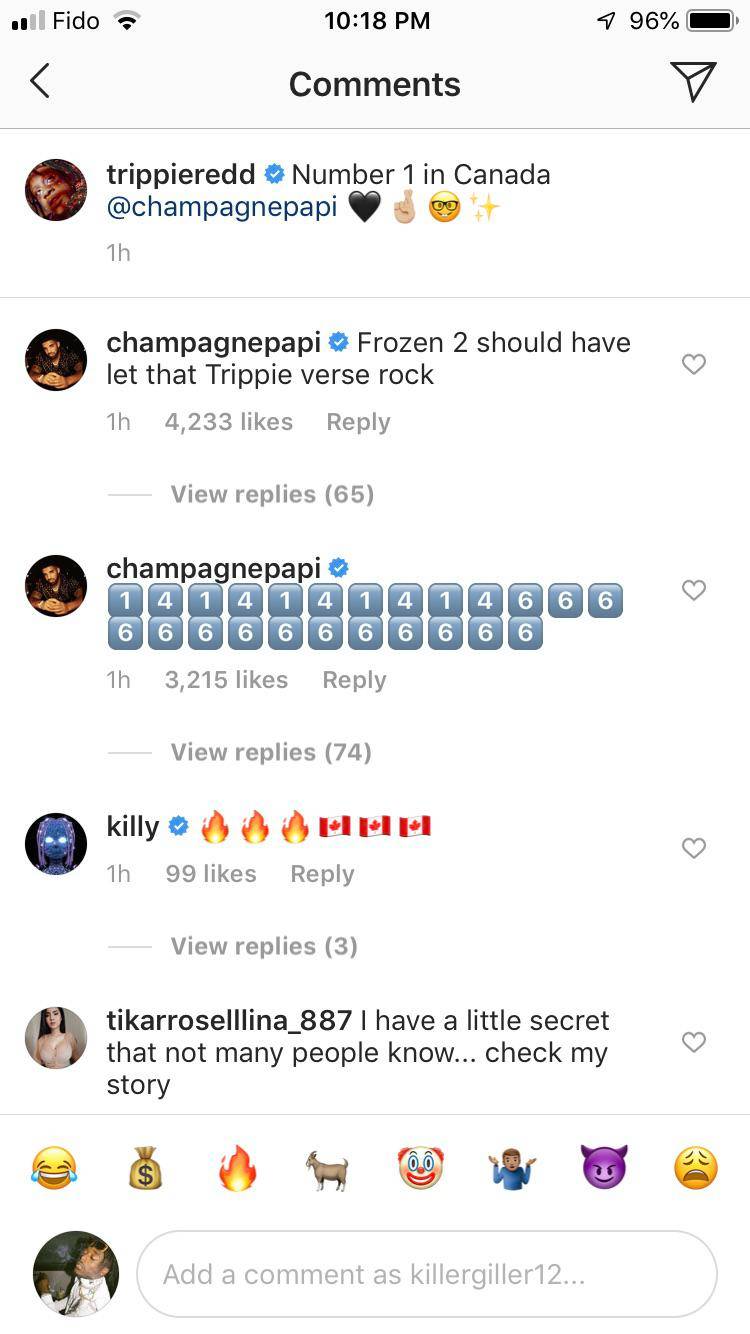Like tikarrosellina_887's comment
The height and width of the screenshot is (1334, 750).
tap(694, 1042)
